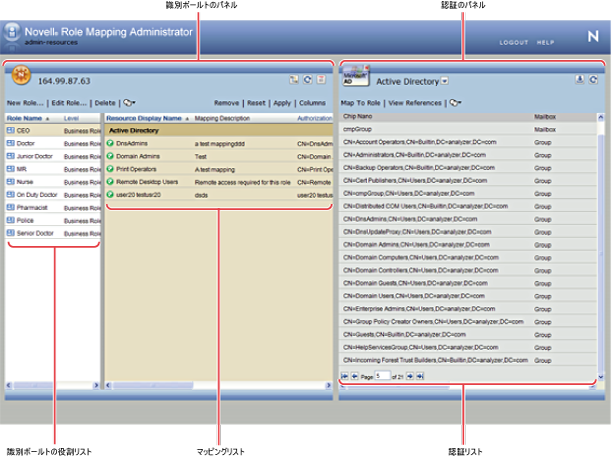Sort by Role Name column header
Image resolution: width=612 pixels, height=457 pixels.
(24, 118)
